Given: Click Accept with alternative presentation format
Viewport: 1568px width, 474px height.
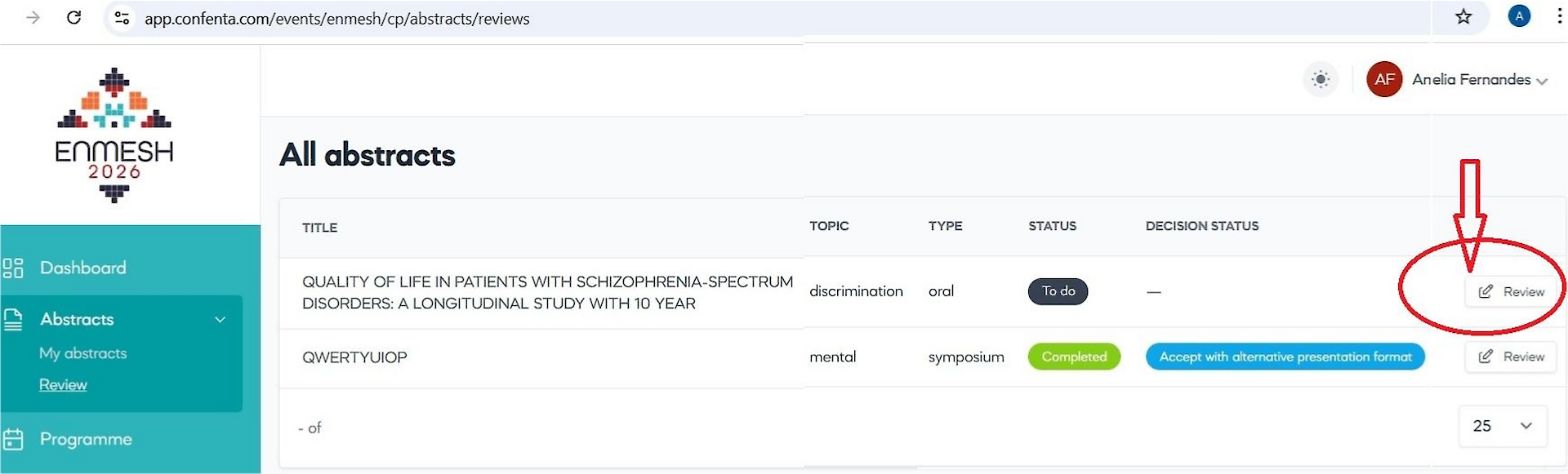Looking at the screenshot, I should click(x=1285, y=357).
